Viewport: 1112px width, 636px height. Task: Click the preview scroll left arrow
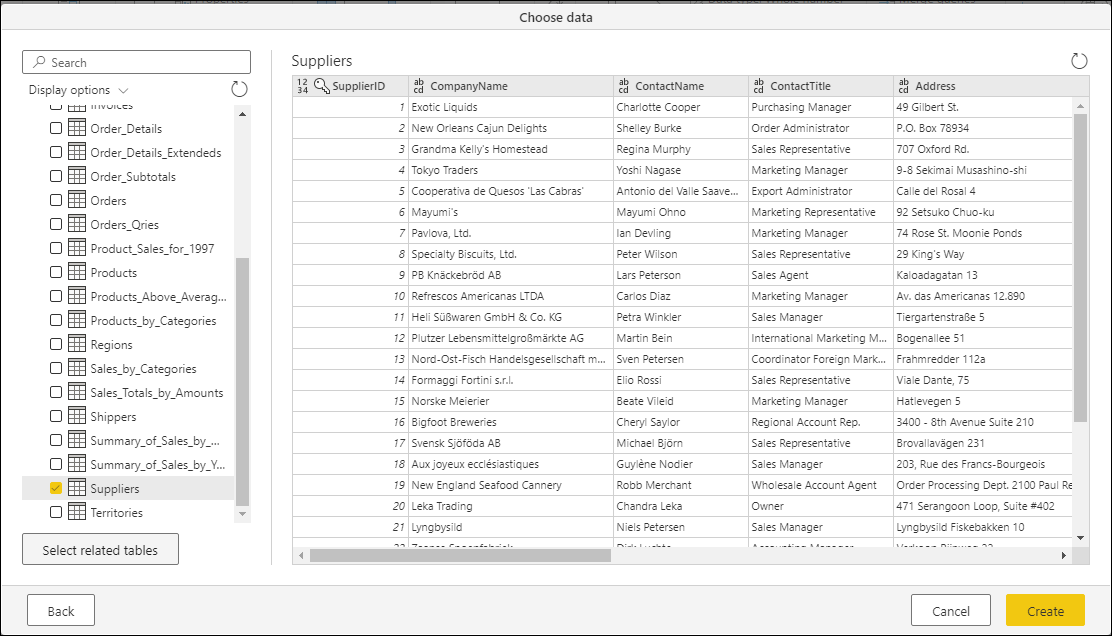(x=301, y=555)
